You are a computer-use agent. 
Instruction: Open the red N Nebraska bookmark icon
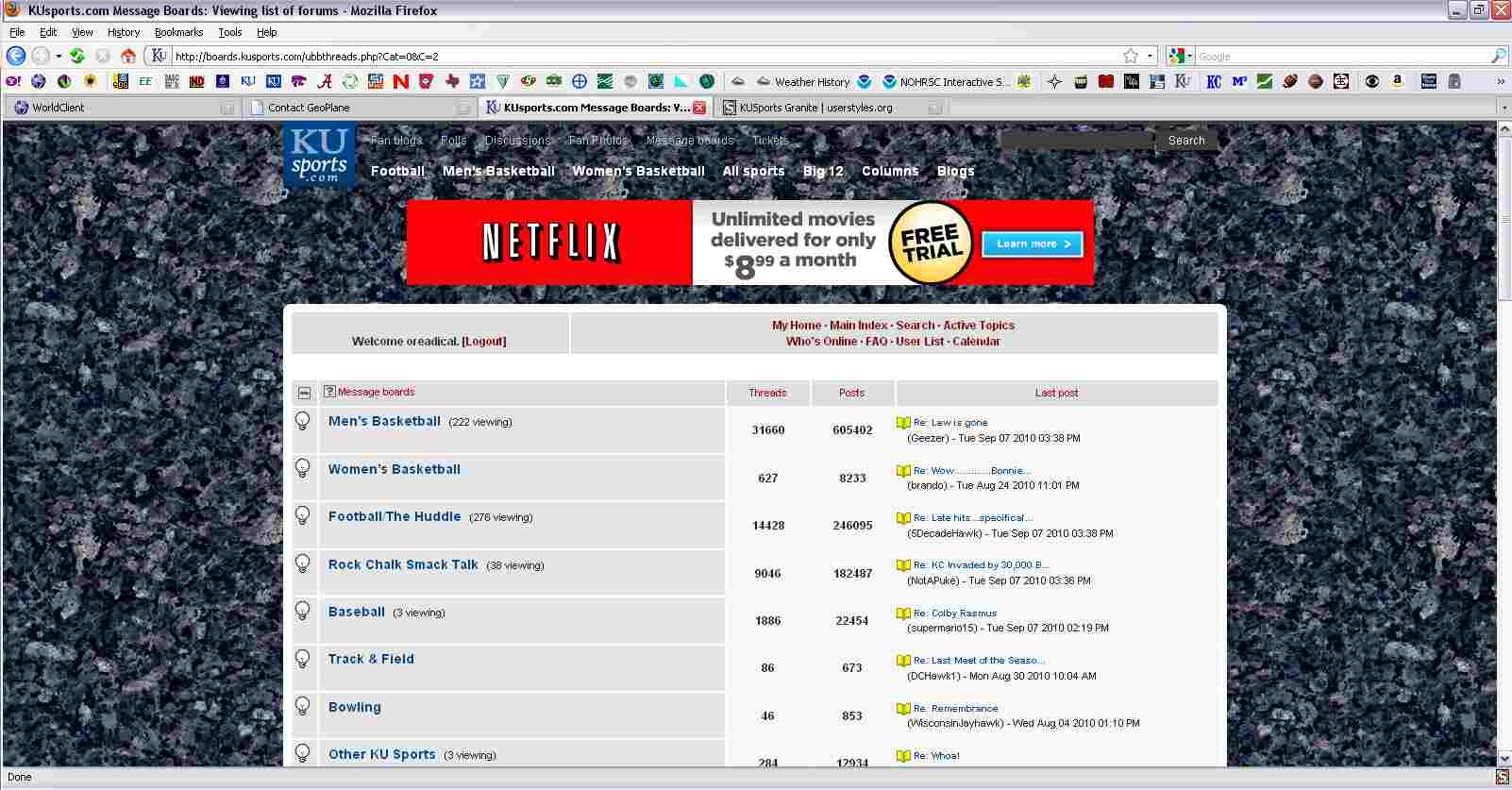[400, 81]
